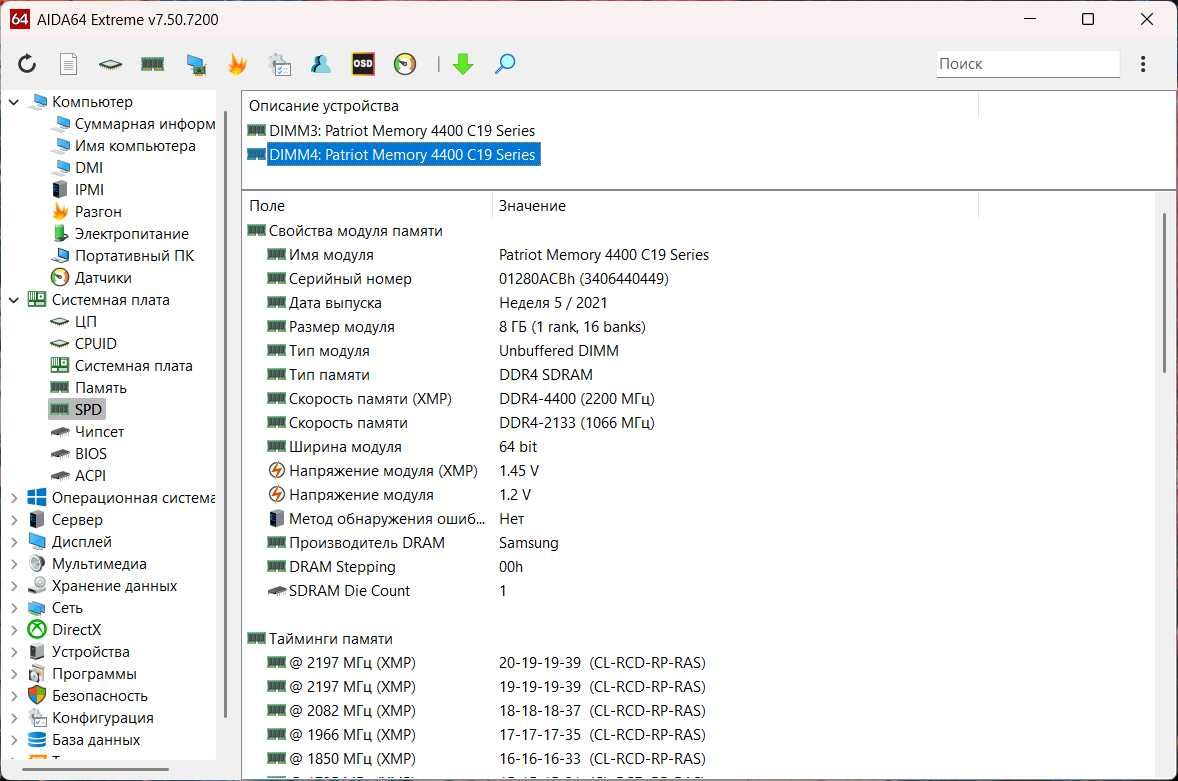The height and width of the screenshot is (781, 1178).
Task: Open the Чипсет tree item
Action: coord(87,432)
